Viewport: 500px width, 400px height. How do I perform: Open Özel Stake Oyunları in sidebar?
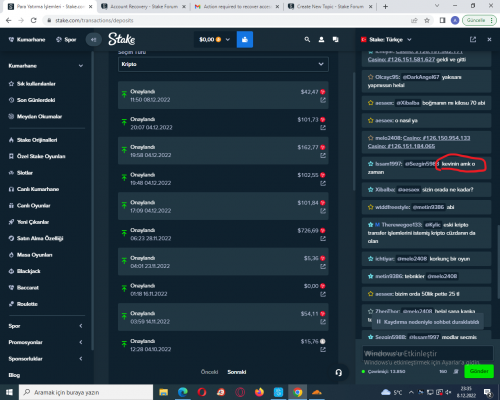pyautogui.click(x=37, y=156)
